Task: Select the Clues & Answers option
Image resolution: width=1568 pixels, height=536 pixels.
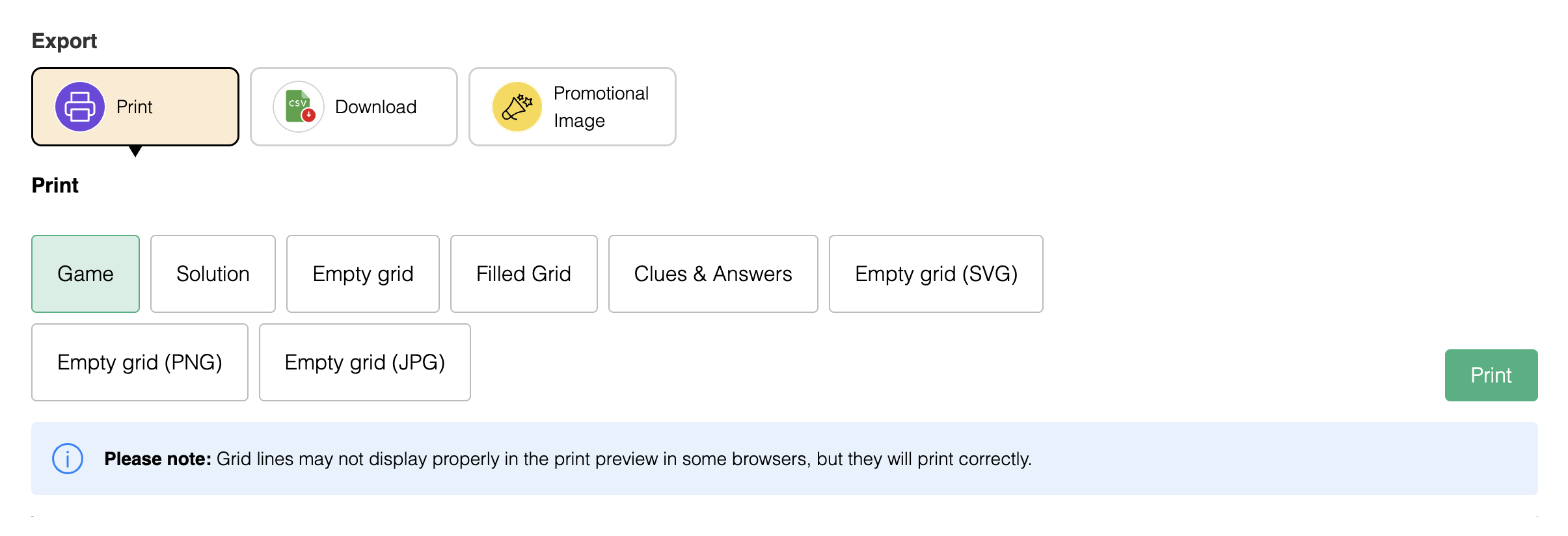Action: point(713,274)
